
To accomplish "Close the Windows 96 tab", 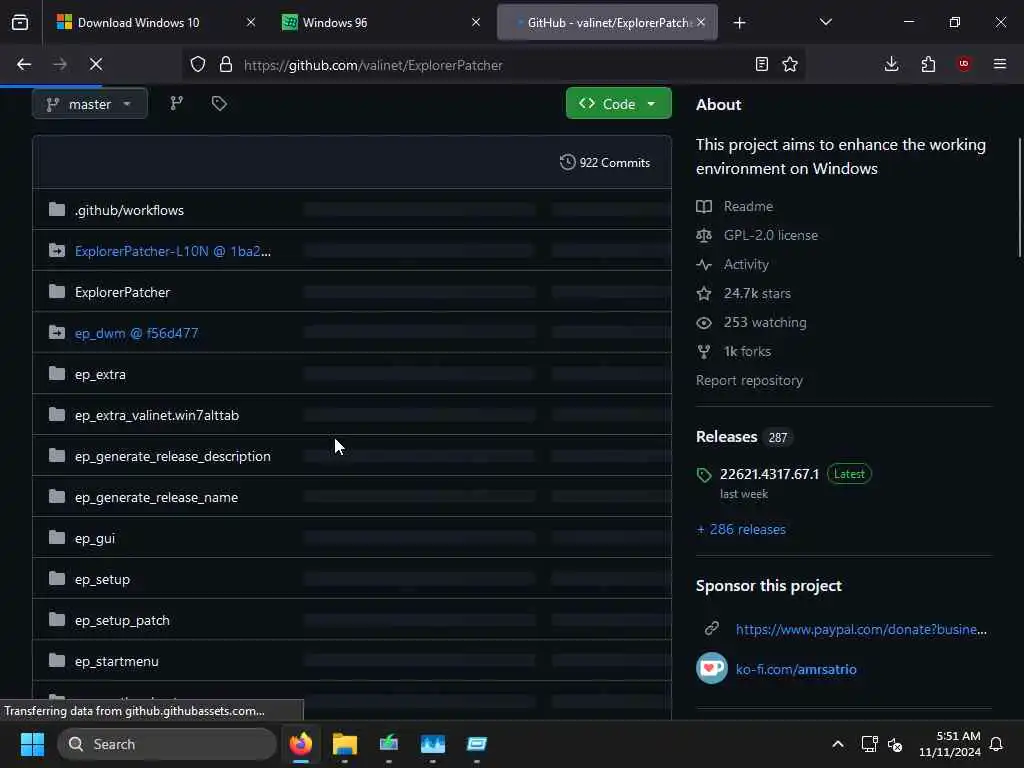I will pos(476,23).
